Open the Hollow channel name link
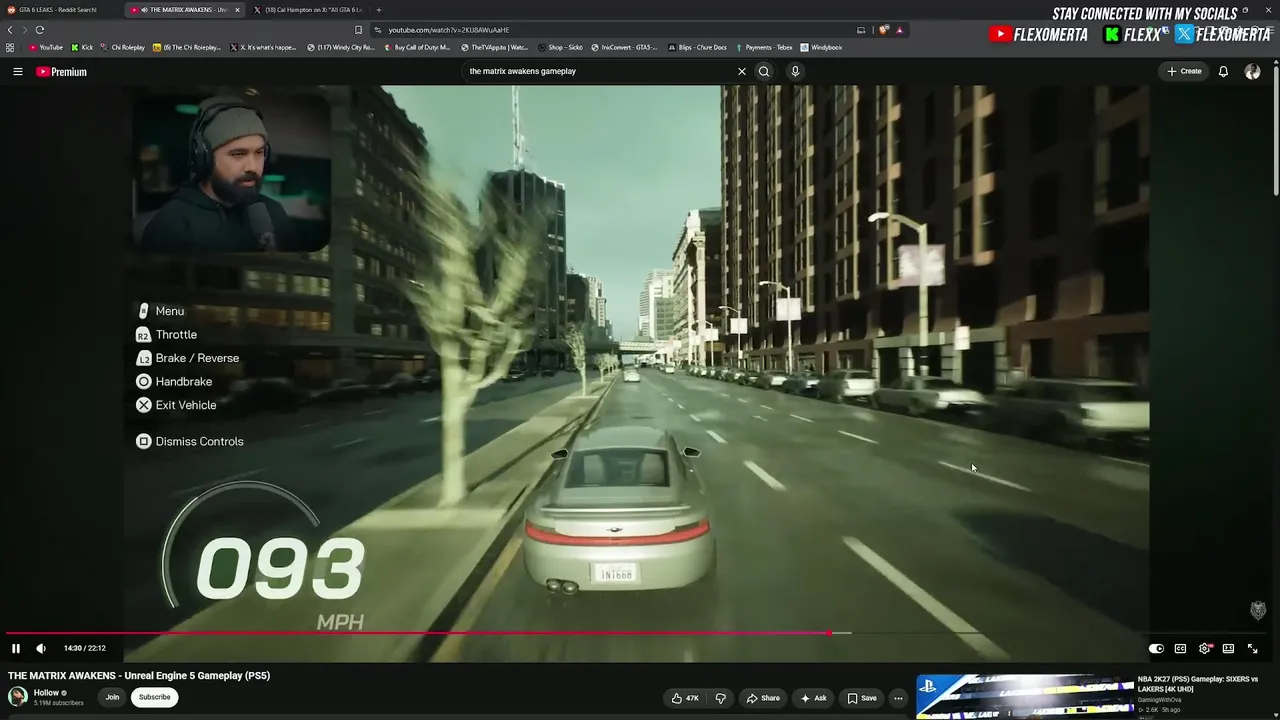The height and width of the screenshot is (720, 1280). click(x=46, y=692)
